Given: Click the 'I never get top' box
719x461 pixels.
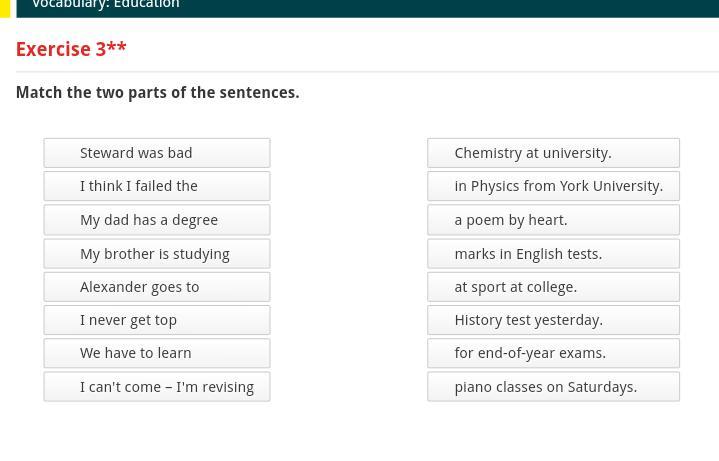Looking at the screenshot, I should point(156,320).
